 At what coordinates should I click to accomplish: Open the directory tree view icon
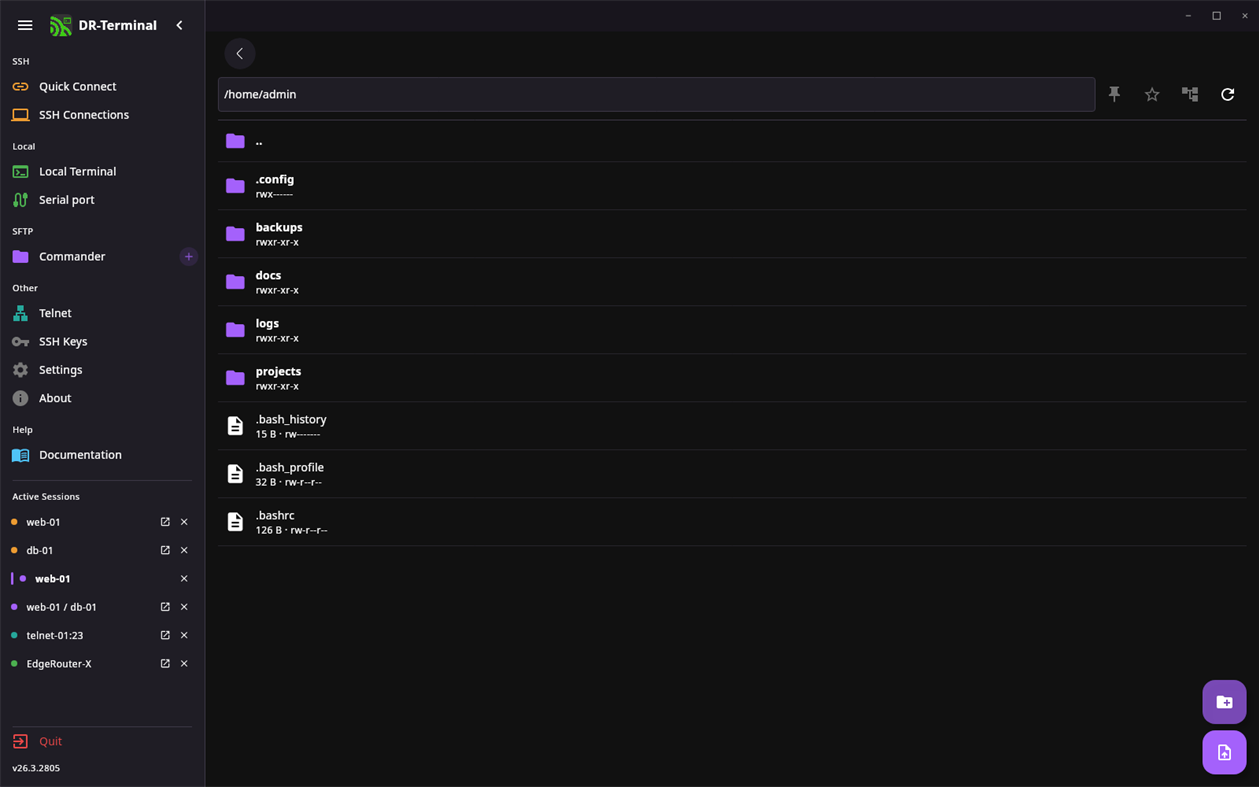tap(1190, 94)
